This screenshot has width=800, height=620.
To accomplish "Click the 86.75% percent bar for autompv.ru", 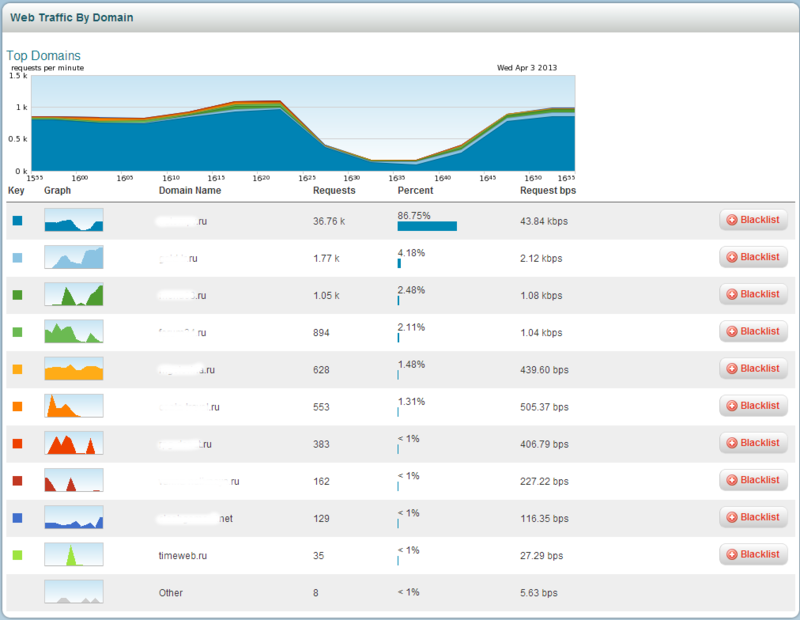I will pos(427,225).
